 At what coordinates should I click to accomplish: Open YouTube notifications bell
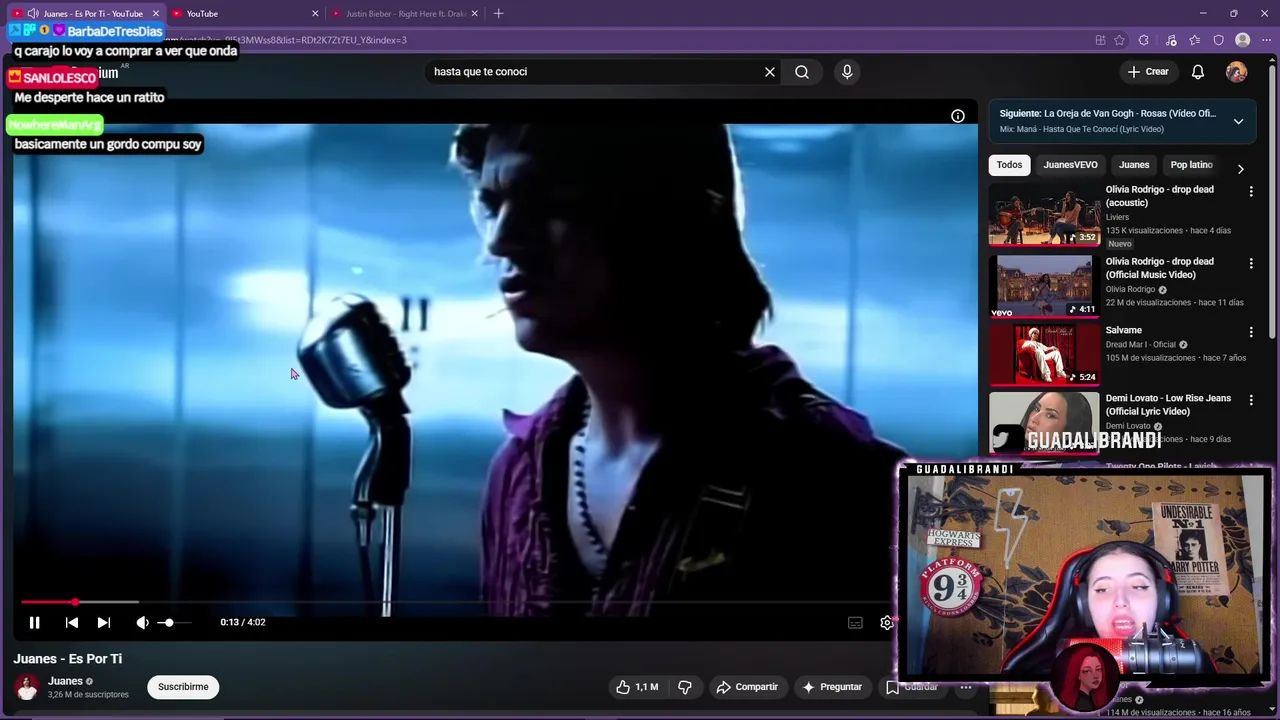tap(1198, 72)
